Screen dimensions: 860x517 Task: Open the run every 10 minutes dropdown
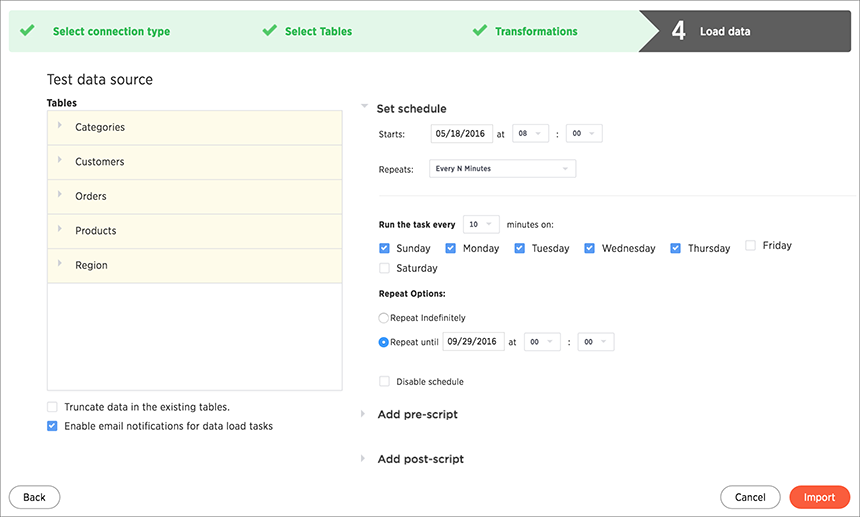[x=481, y=224]
